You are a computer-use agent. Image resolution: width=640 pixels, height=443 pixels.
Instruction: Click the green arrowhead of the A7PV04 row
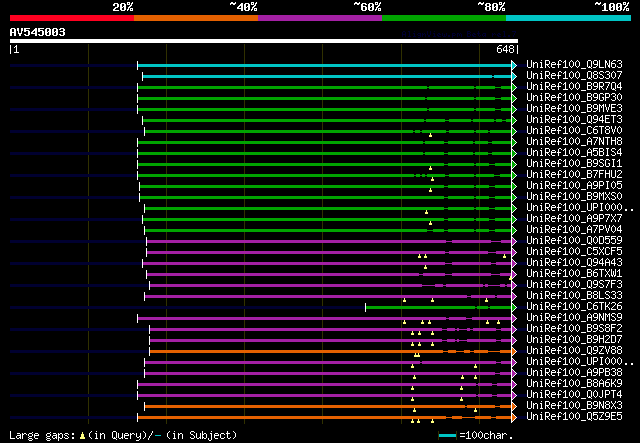point(514,230)
